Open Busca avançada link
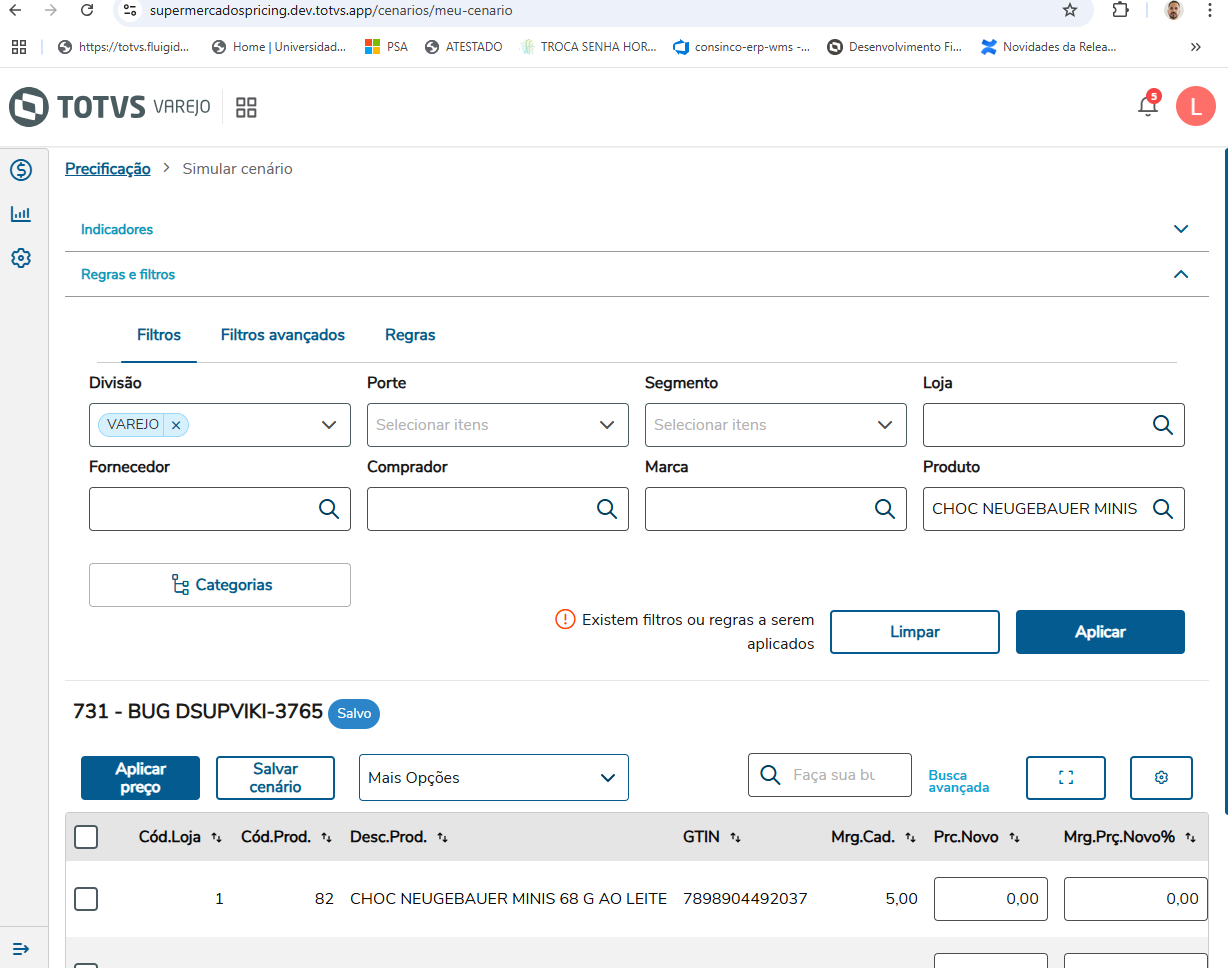 click(x=958, y=781)
